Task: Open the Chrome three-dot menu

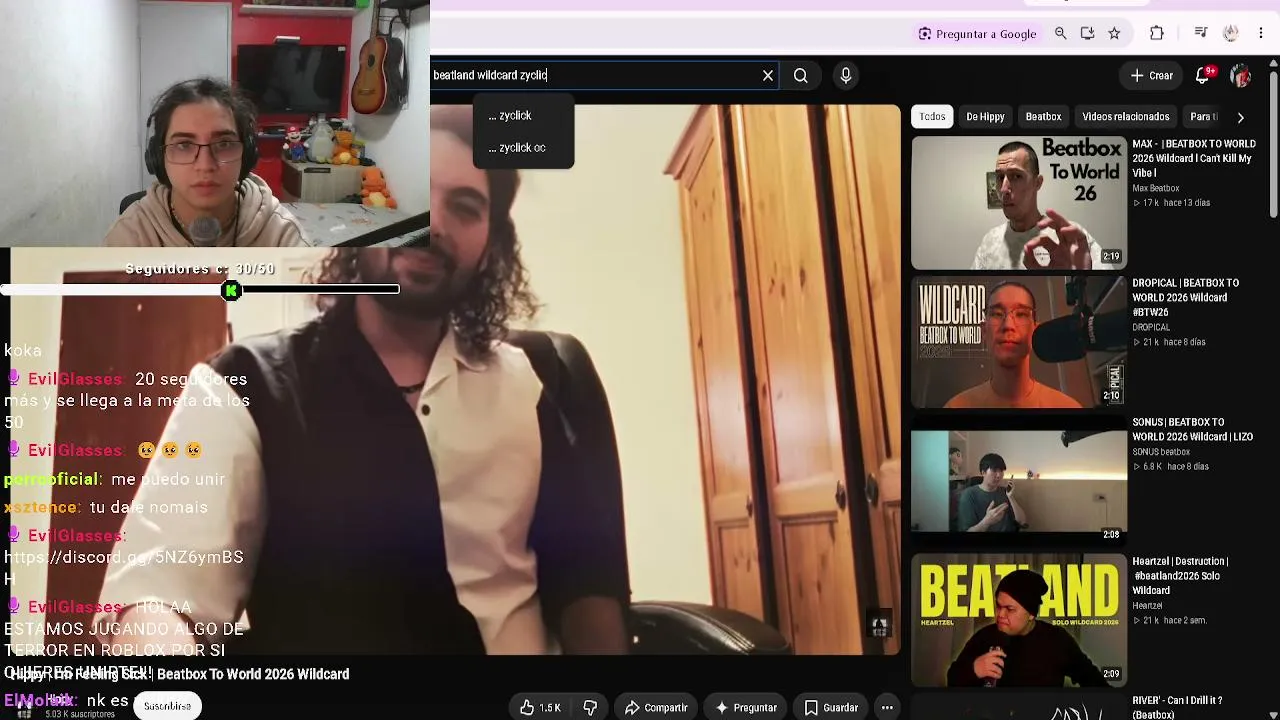Action: pyautogui.click(x=1260, y=33)
